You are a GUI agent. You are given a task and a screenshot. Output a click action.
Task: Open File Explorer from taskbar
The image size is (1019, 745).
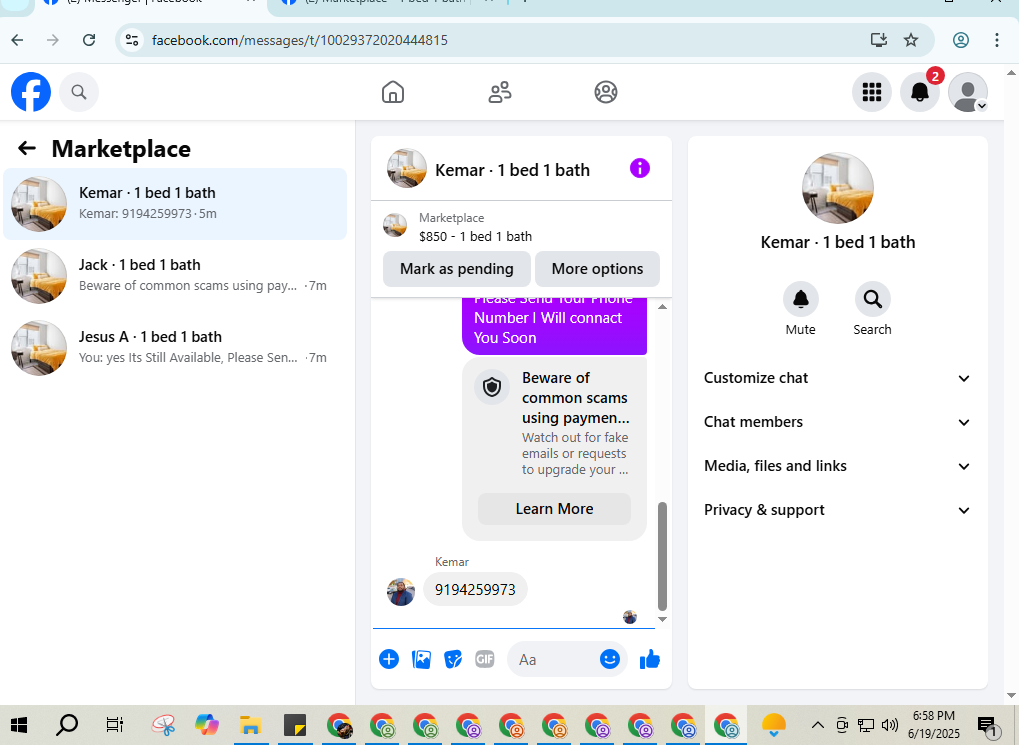(x=250, y=724)
